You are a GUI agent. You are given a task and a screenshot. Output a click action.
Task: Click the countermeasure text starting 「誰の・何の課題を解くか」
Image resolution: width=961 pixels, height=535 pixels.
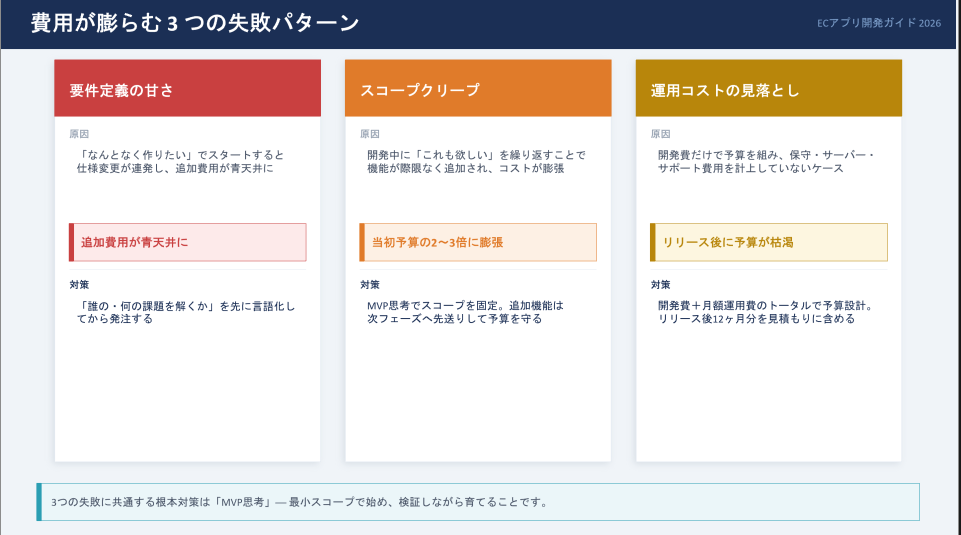tap(186, 312)
